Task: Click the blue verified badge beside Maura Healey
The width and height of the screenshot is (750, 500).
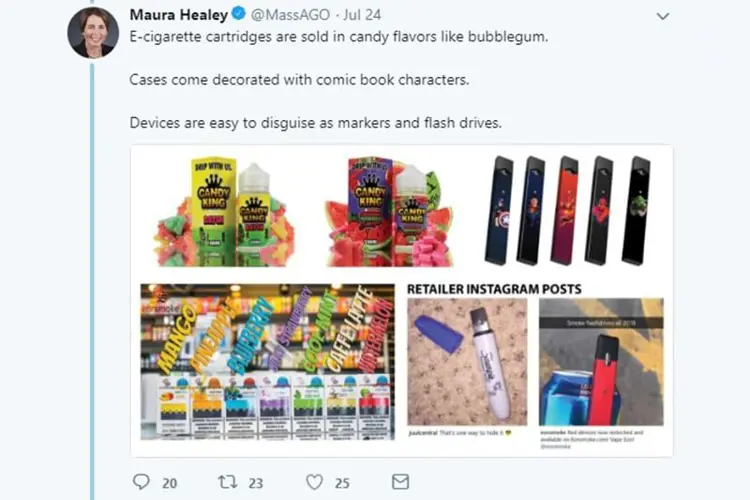Action: pos(239,14)
